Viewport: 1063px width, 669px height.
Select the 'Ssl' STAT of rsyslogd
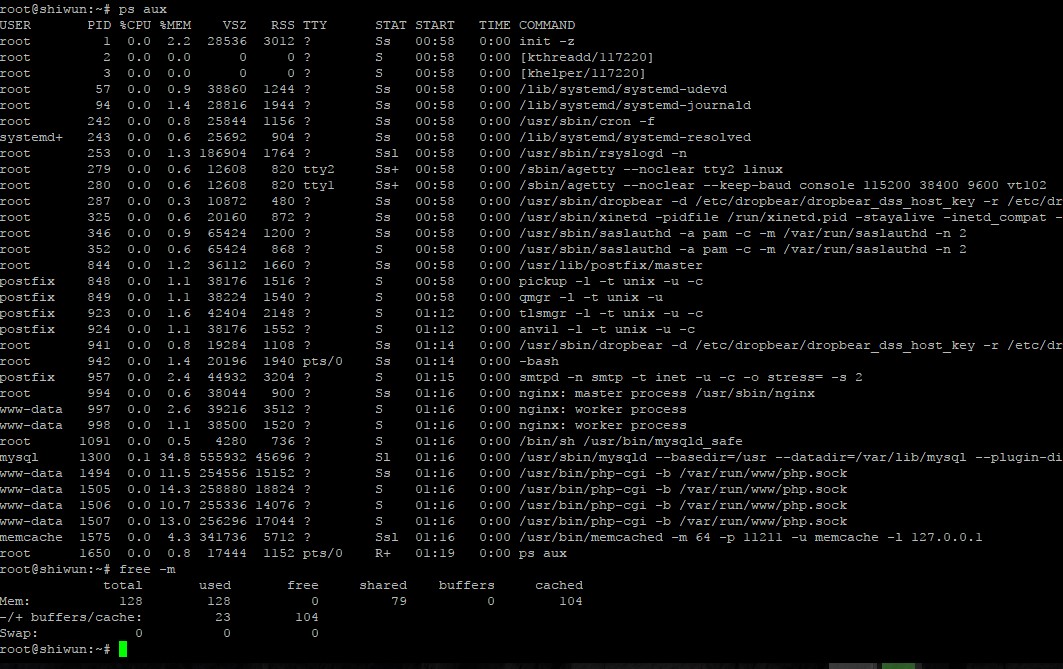[x=386, y=153]
